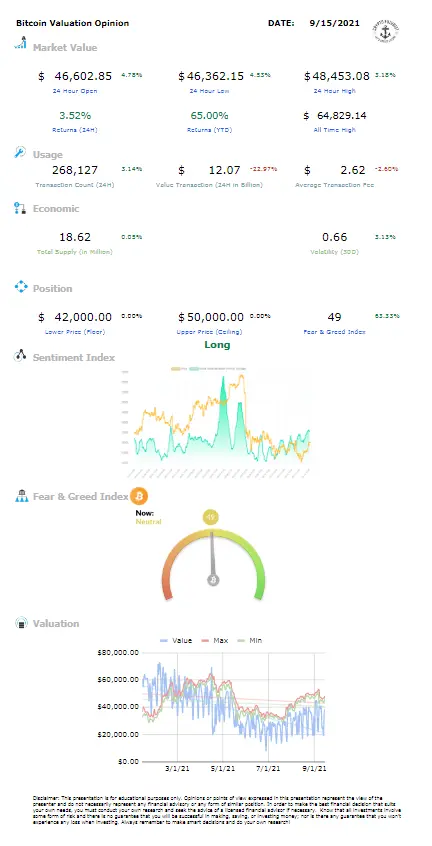Click the red Max legend swatch
Image resolution: width=432 pixels, height=846 pixels.
click(205, 640)
